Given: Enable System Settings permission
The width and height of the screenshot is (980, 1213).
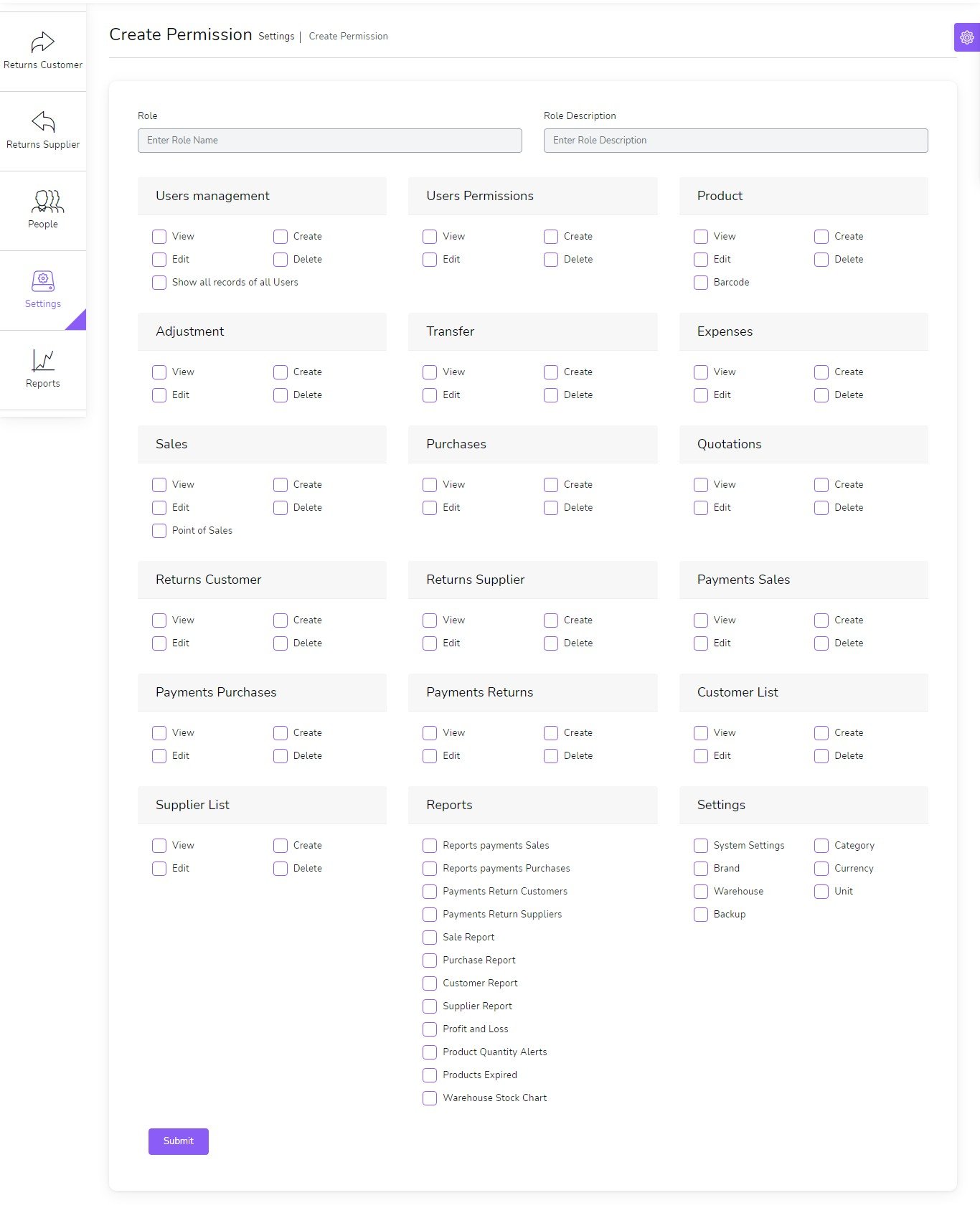Looking at the screenshot, I should [701, 846].
